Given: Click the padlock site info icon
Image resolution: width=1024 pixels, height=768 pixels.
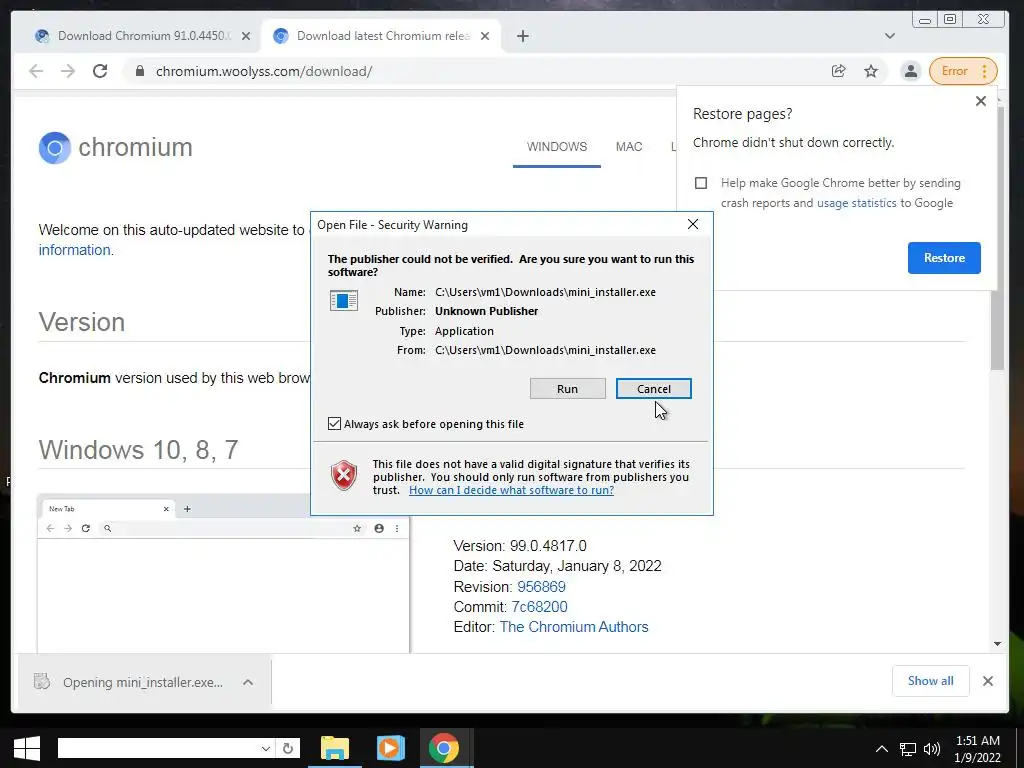Looking at the screenshot, I should coord(139,71).
